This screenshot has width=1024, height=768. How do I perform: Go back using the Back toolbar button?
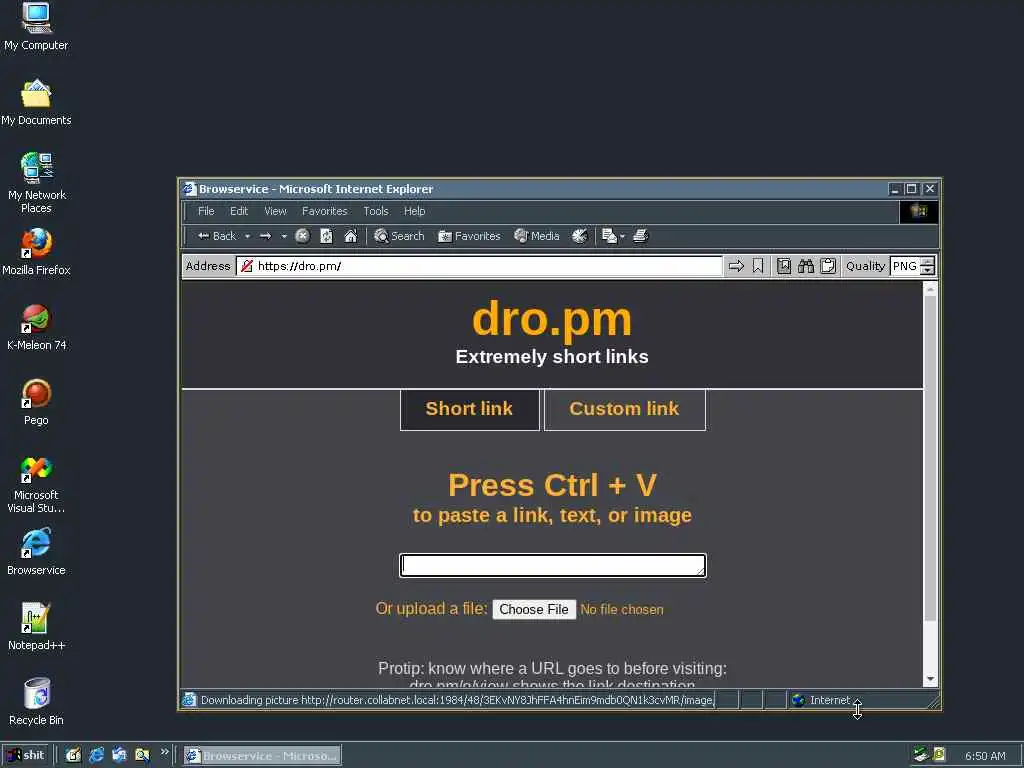(217, 236)
